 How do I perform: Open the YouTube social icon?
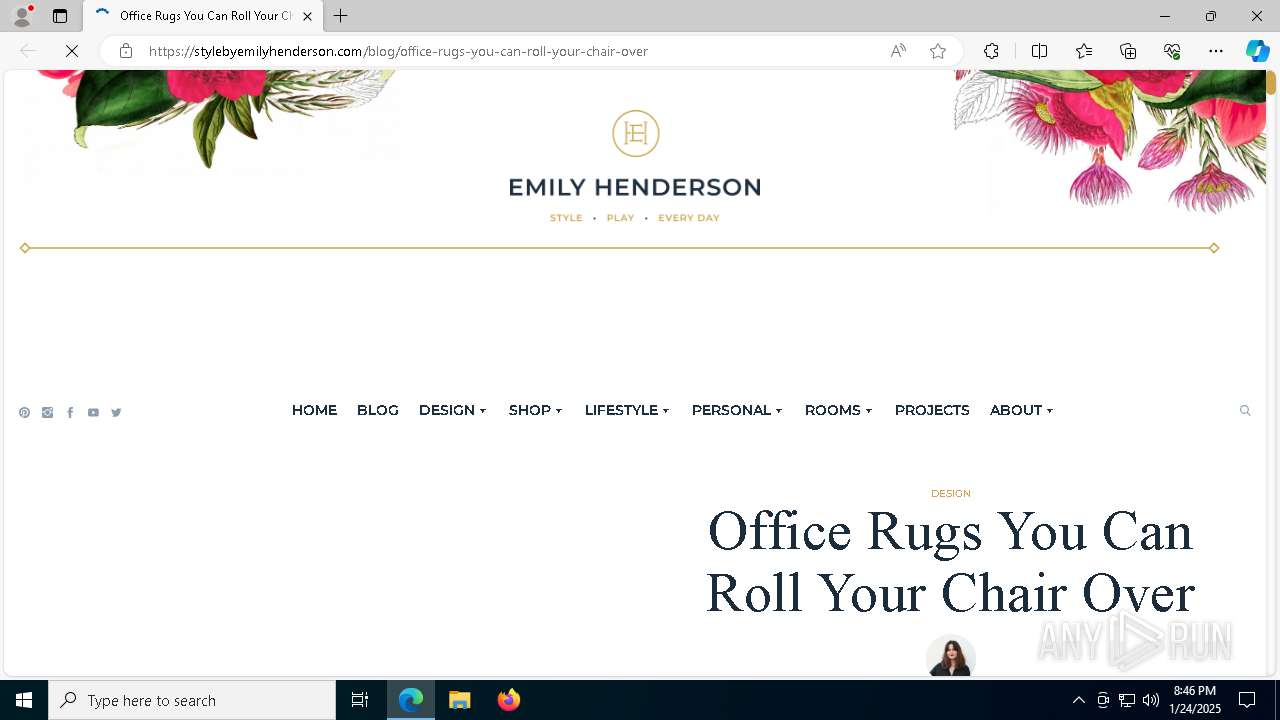pyautogui.click(x=93, y=412)
